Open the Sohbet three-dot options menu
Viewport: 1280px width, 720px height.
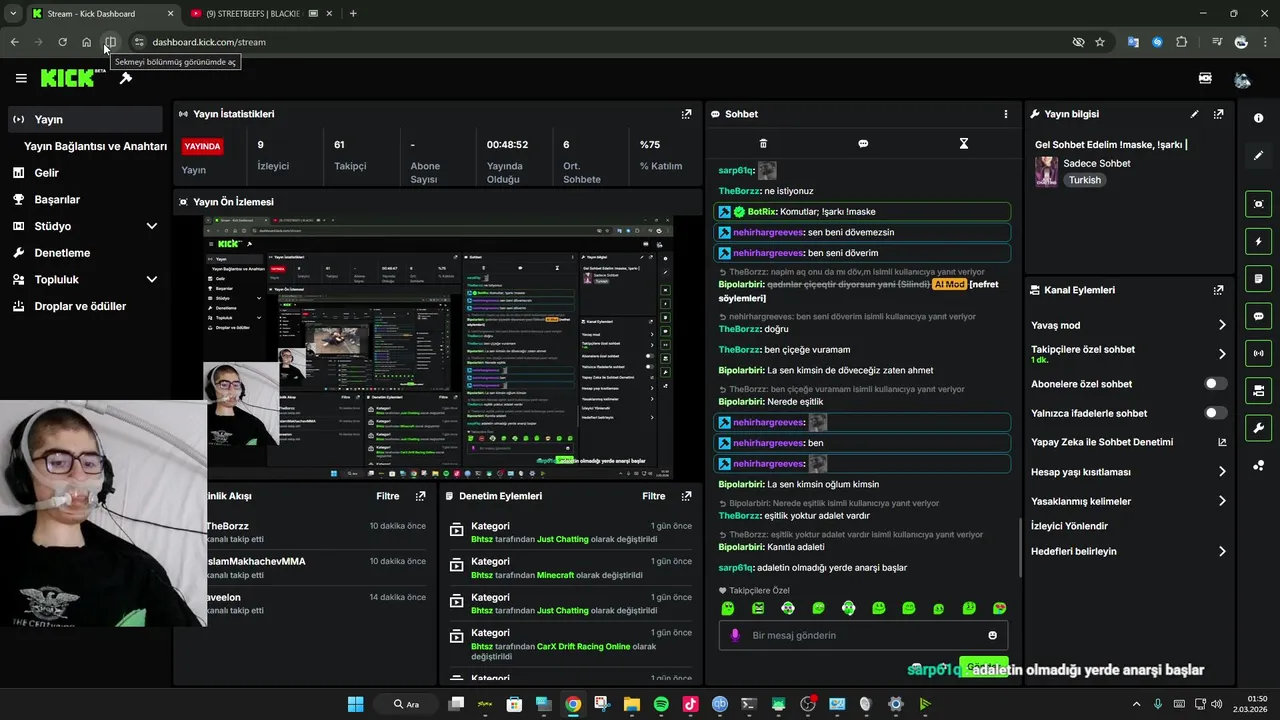tap(1006, 114)
